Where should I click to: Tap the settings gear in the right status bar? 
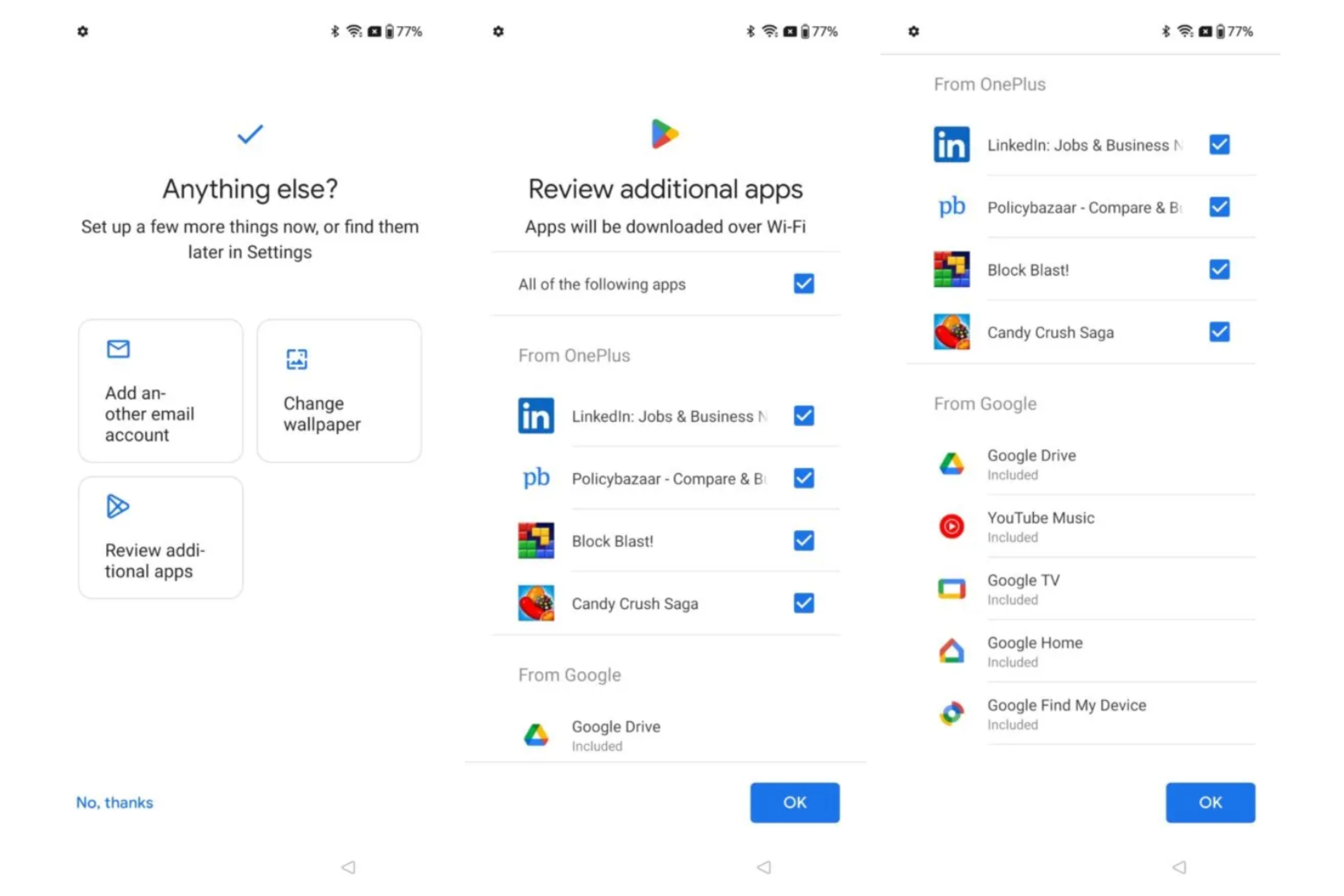pos(914,31)
